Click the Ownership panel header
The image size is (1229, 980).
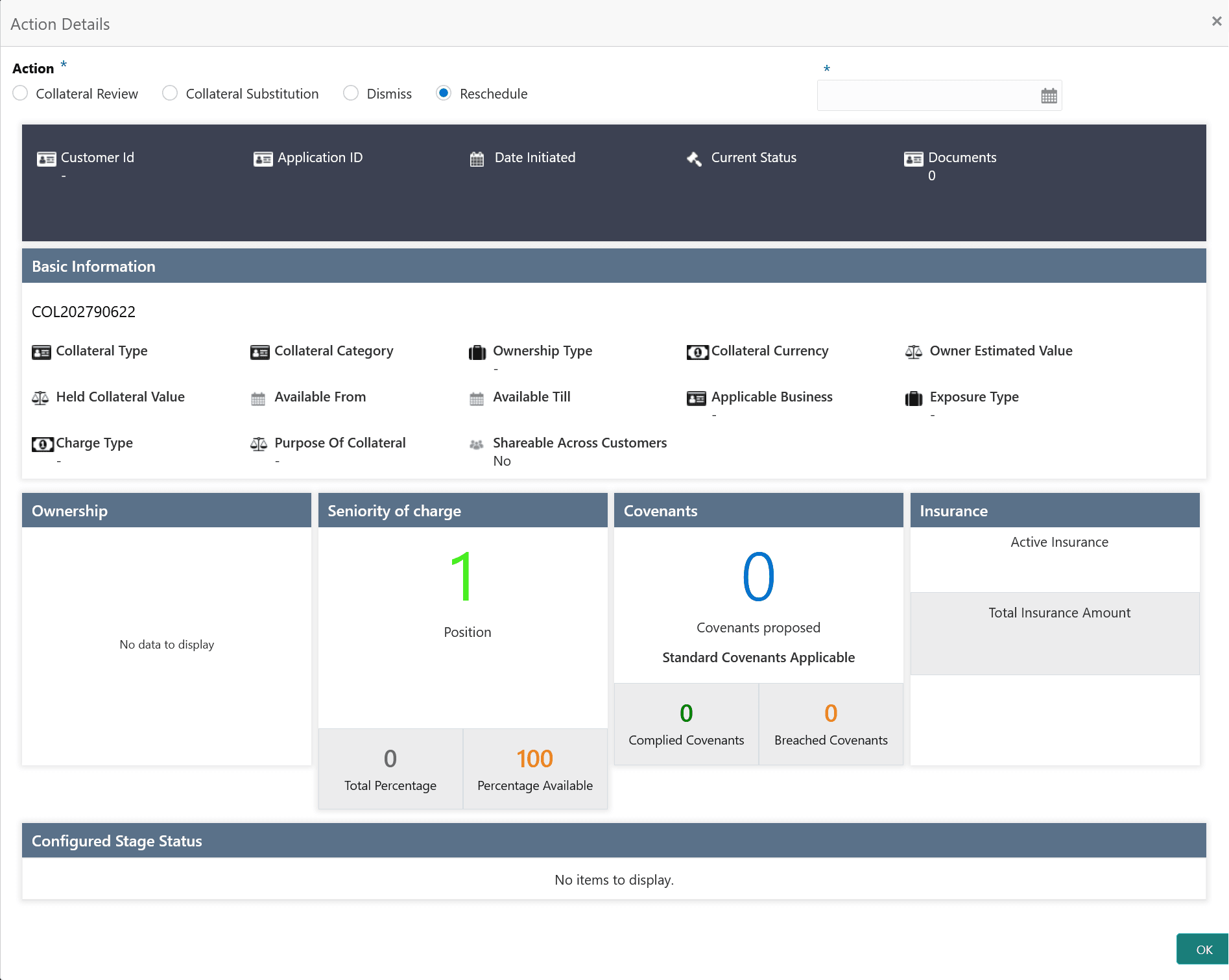167,510
